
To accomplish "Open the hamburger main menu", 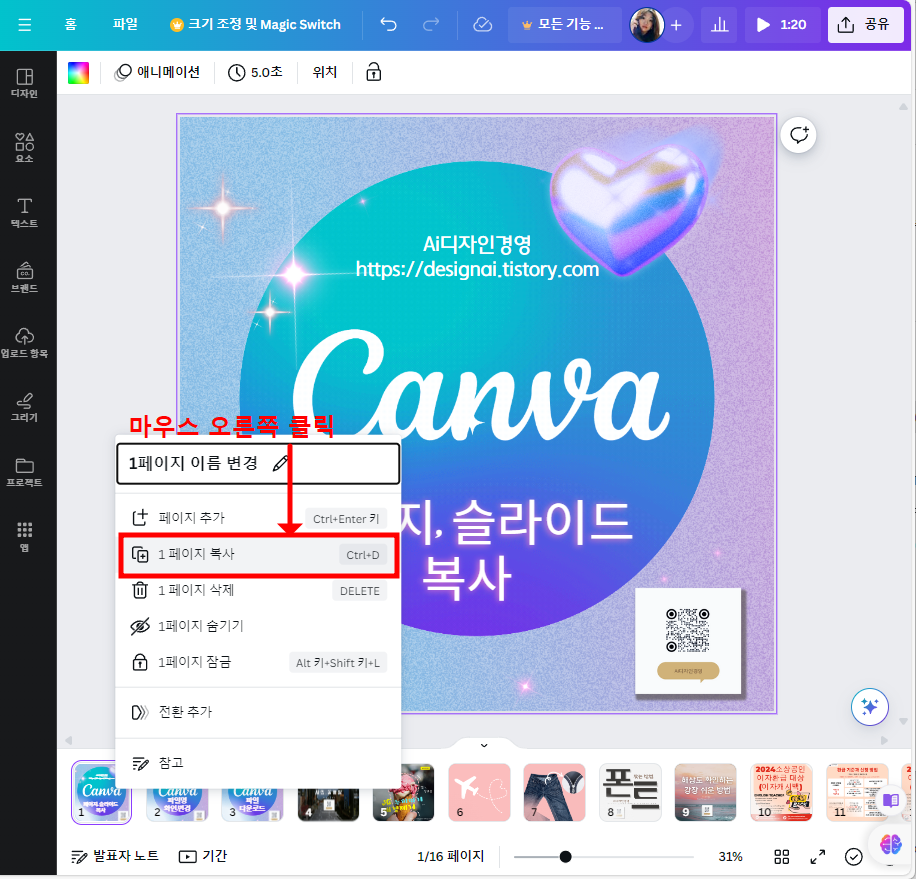I will (25, 25).
